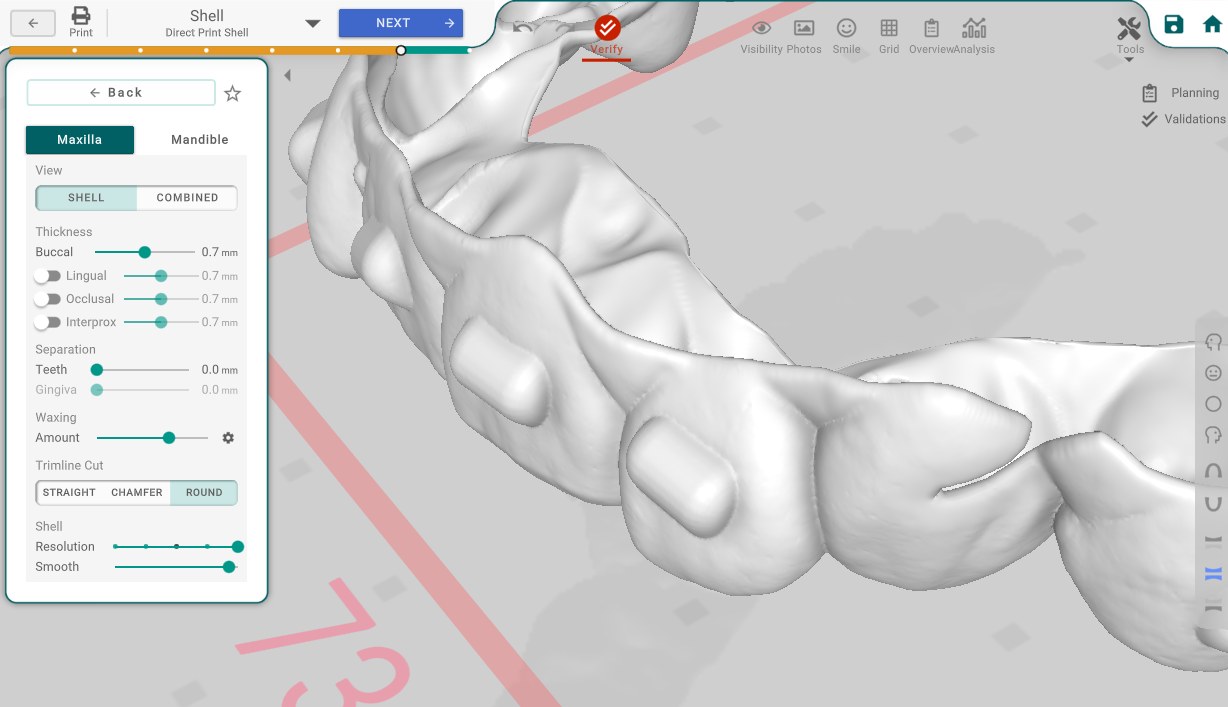1228x707 pixels.
Task: Select the left-facing head profile view
Action: pos(1213,342)
